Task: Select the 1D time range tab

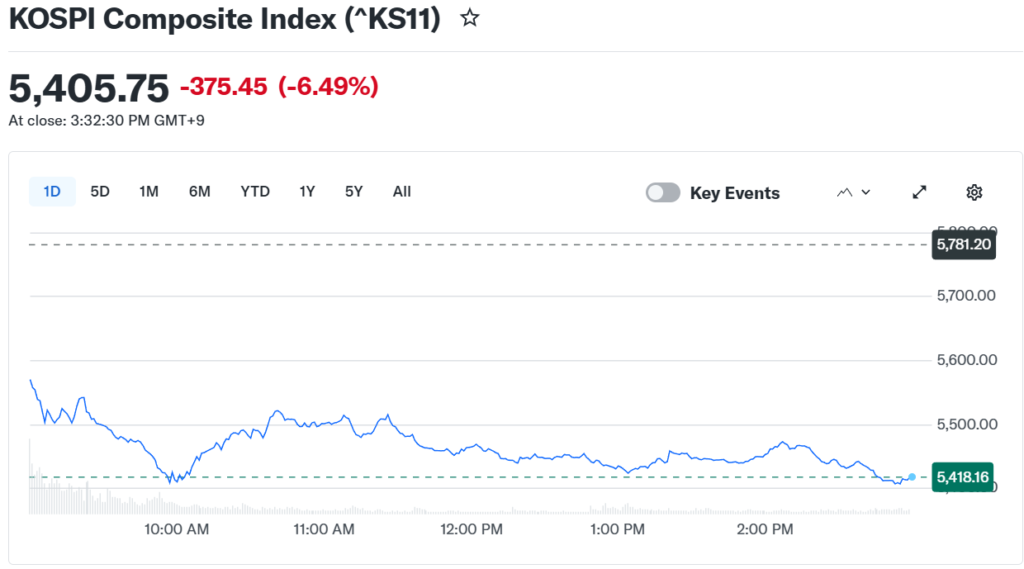Action: 52,191
